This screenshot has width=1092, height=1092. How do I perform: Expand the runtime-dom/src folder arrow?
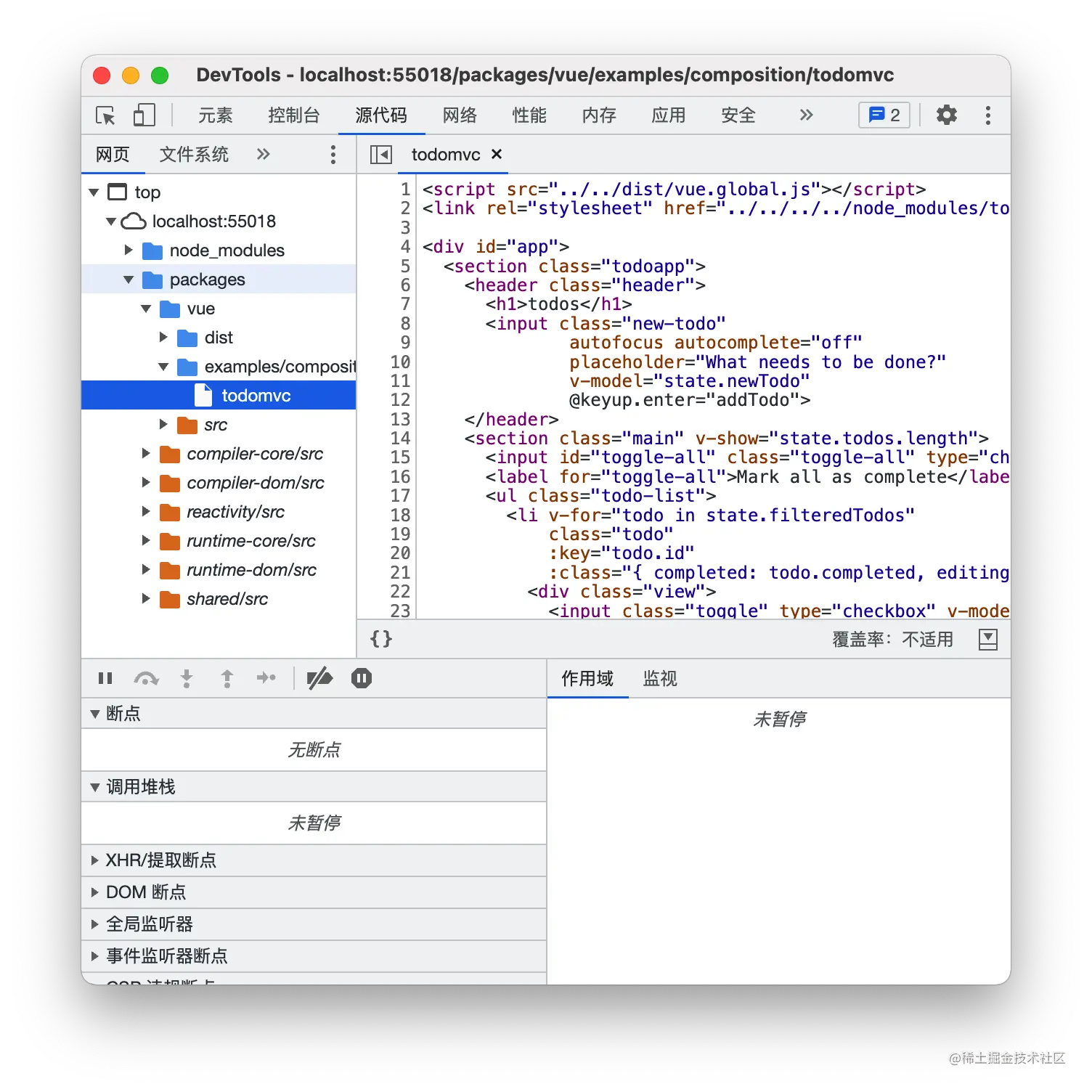(146, 570)
